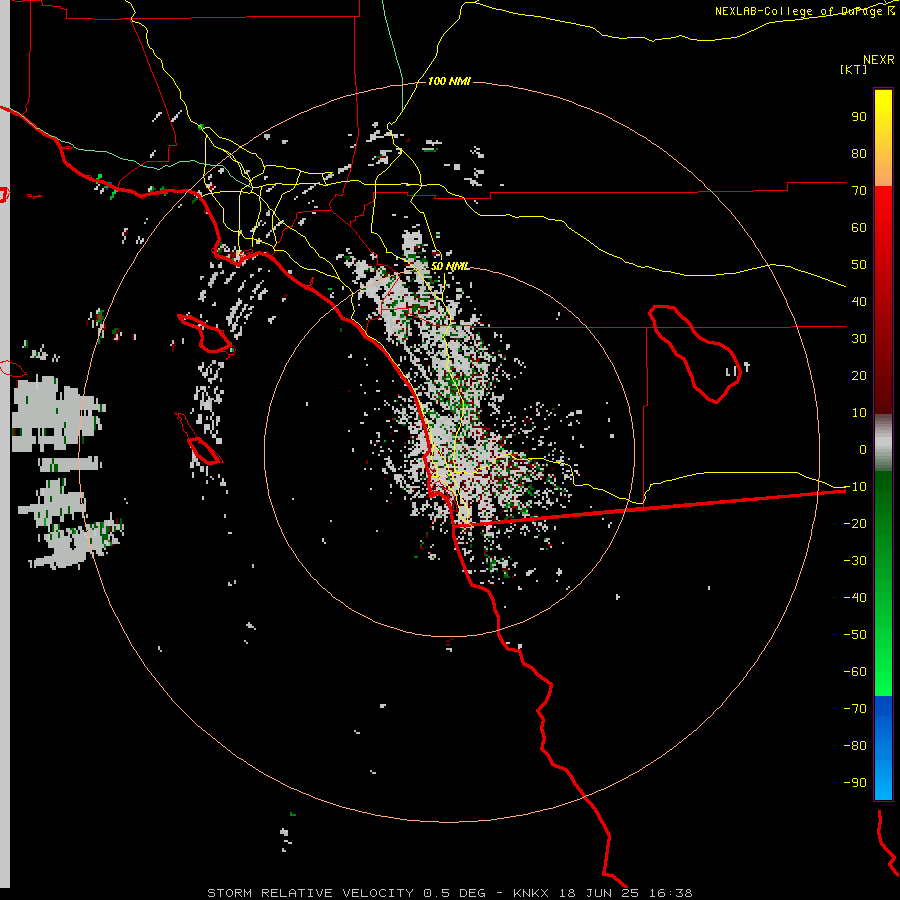
Task: Click the NEXLAB-College of DuPage credit text
Action: (x=805, y=11)
